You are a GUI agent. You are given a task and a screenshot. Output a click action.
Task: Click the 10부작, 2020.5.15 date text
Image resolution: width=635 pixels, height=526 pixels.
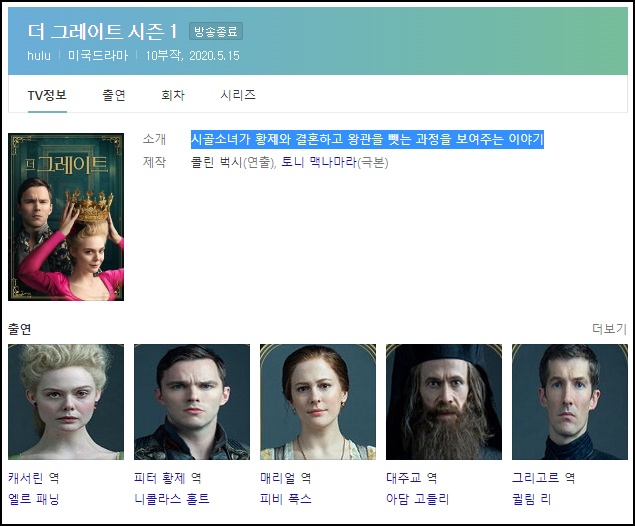[192, 55]
